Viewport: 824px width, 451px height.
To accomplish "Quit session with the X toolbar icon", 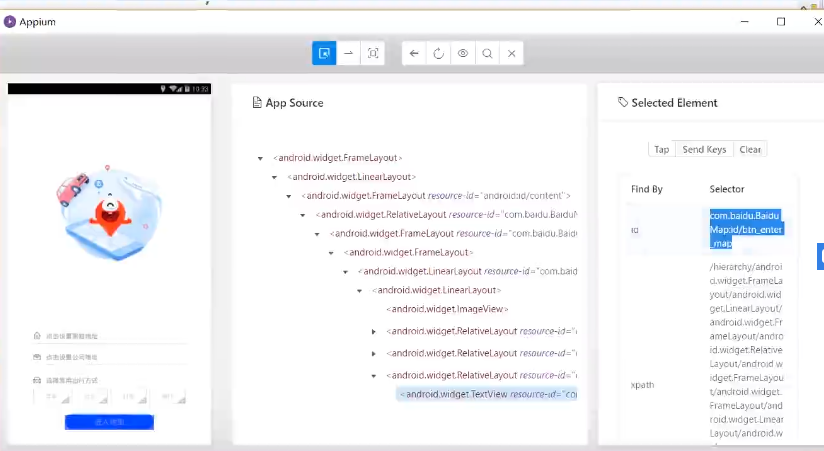I will [511, 53].
